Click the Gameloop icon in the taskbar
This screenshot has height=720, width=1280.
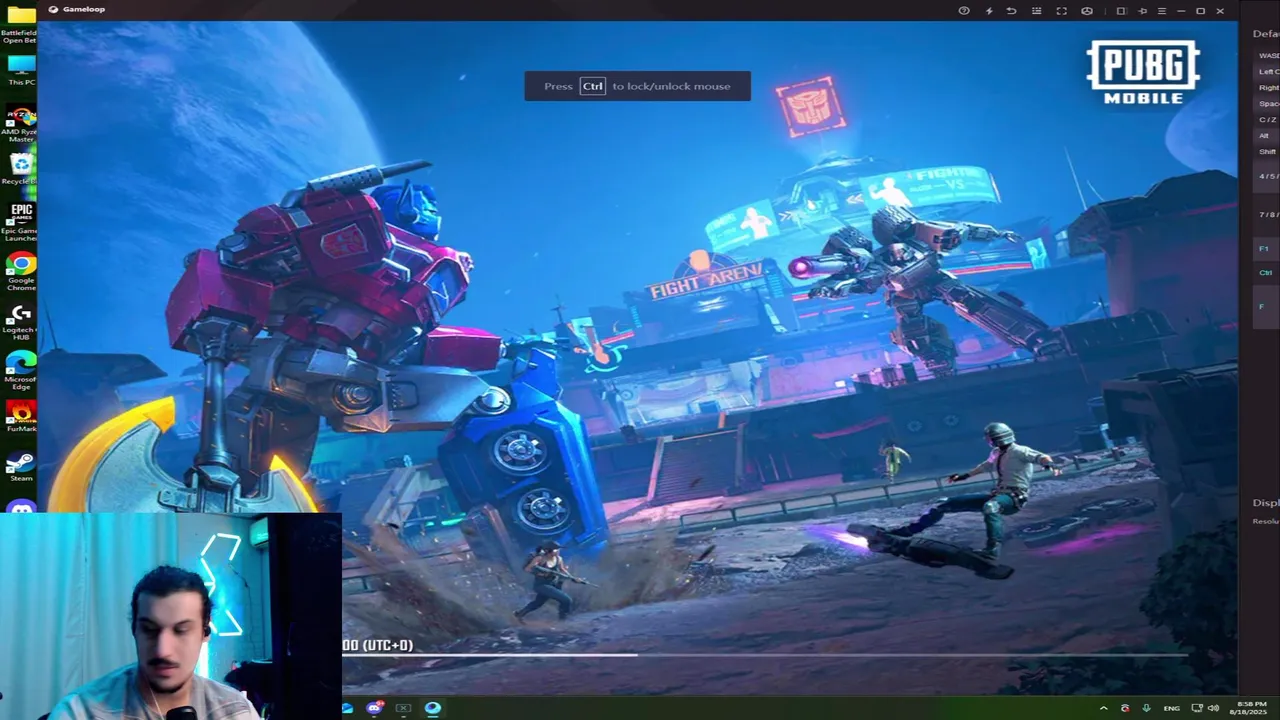pyautogui.click(x=433, y=708)
